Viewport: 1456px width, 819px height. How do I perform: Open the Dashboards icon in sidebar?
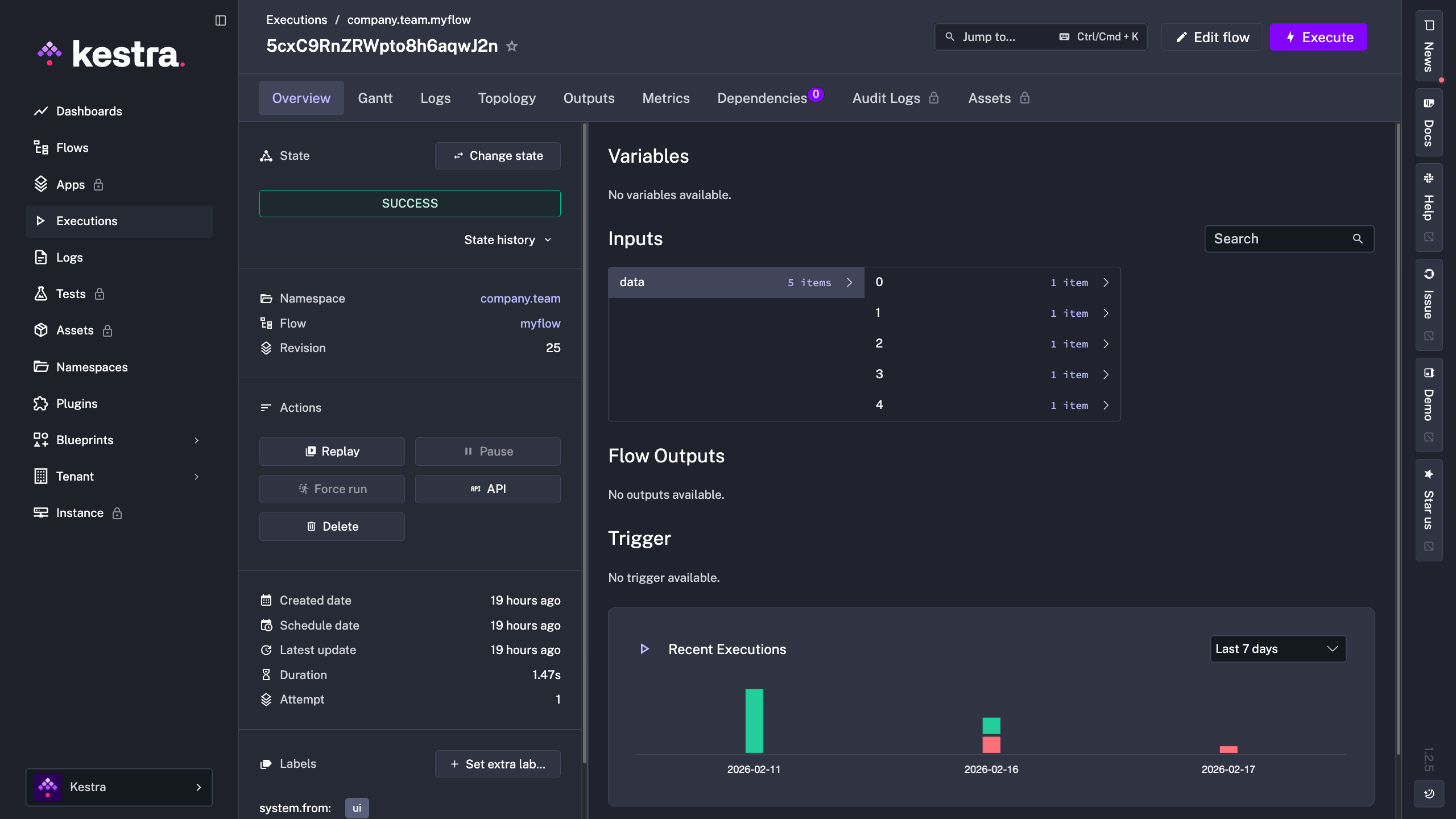[x=40, y=111]
